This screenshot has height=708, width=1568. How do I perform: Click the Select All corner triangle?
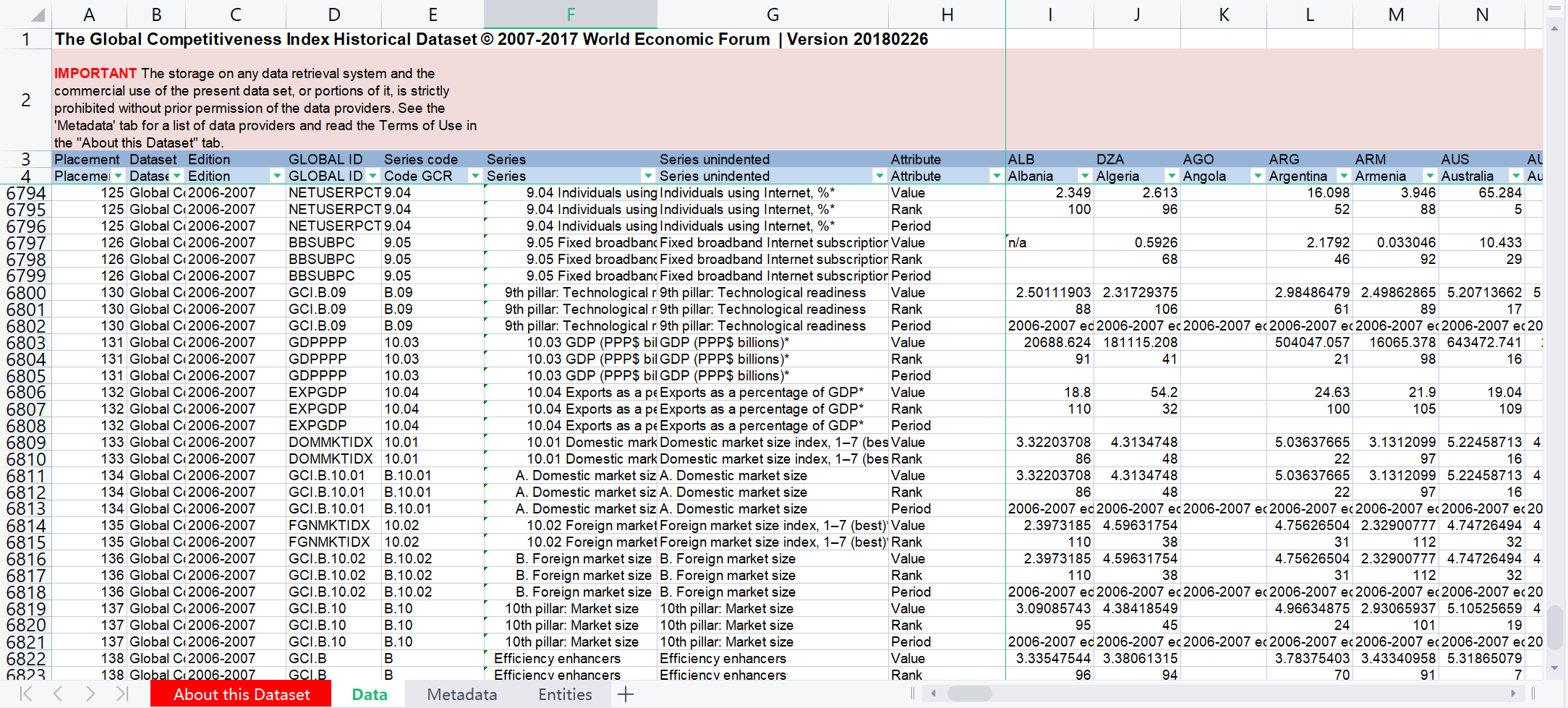click(x=38, y=14)
